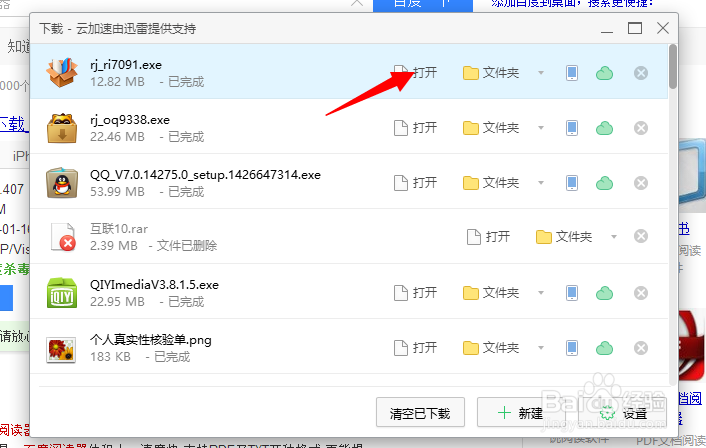The image size is (706, 448).
Task: Open the rj_ri7091.exe download
Action: click(415, 72)
